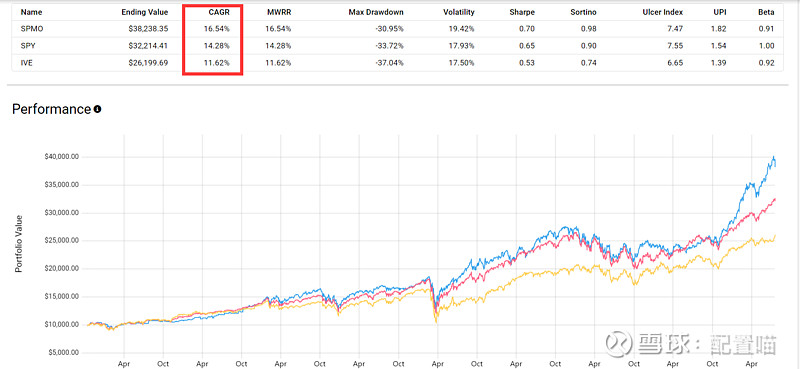800x369 pixels.
Task: Click IVE UPI value 1.39
Action: pos(719,63)
